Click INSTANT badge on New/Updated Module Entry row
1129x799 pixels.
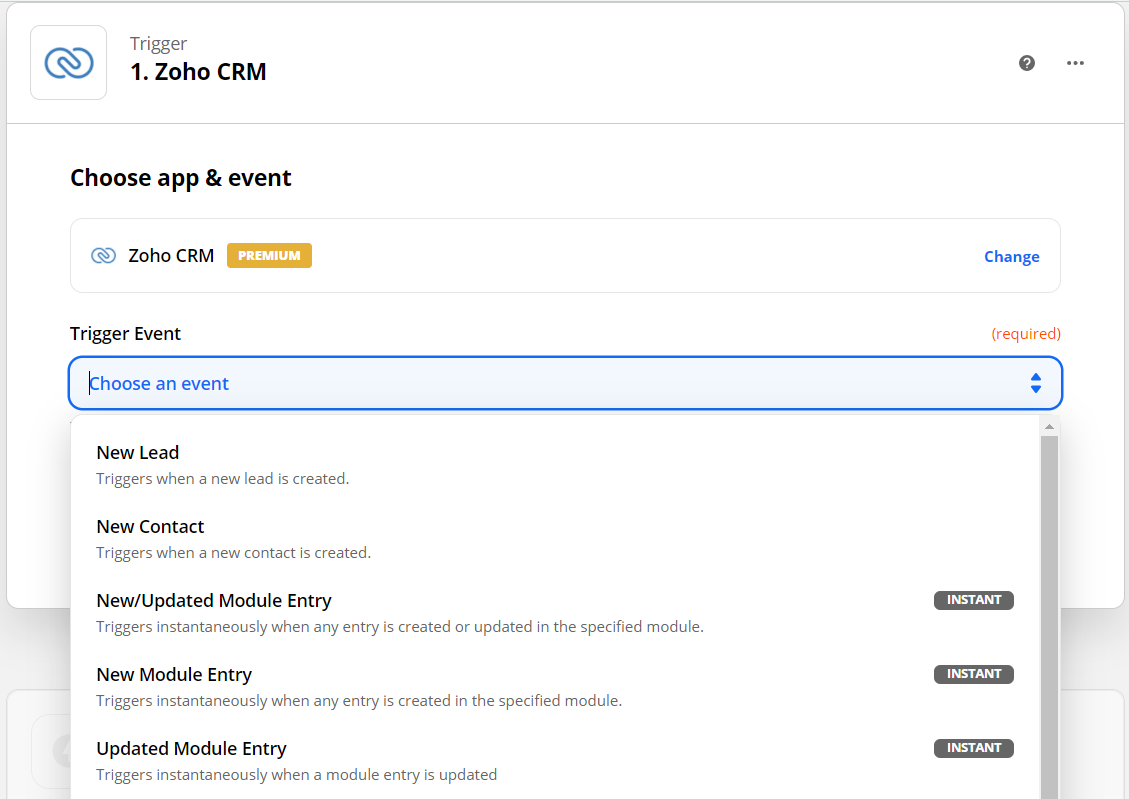[x=973, y=600]
